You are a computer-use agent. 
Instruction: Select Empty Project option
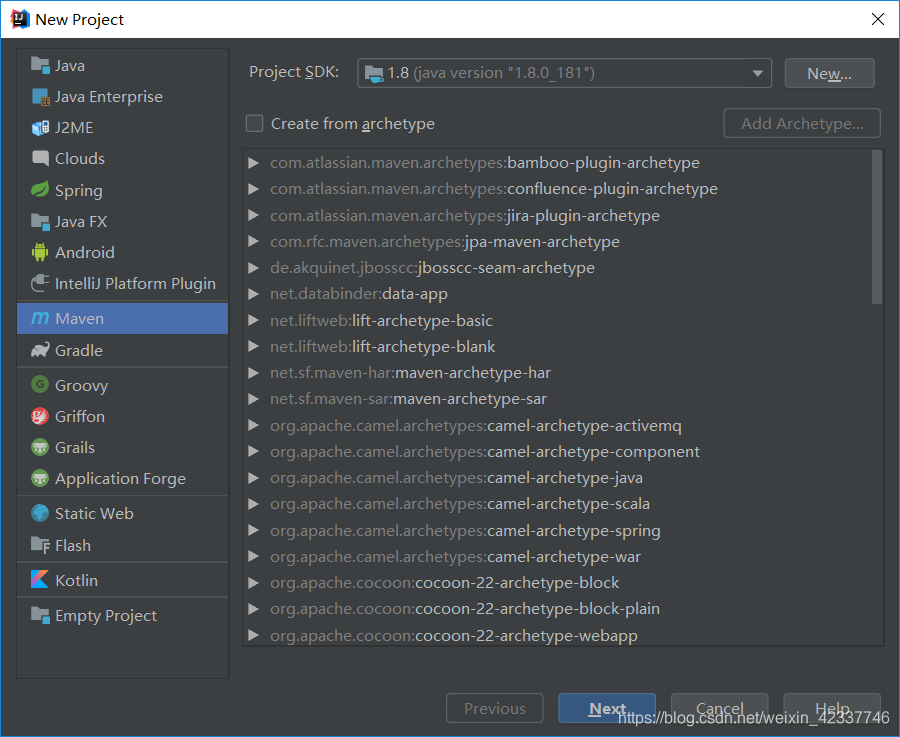[122, 615]
